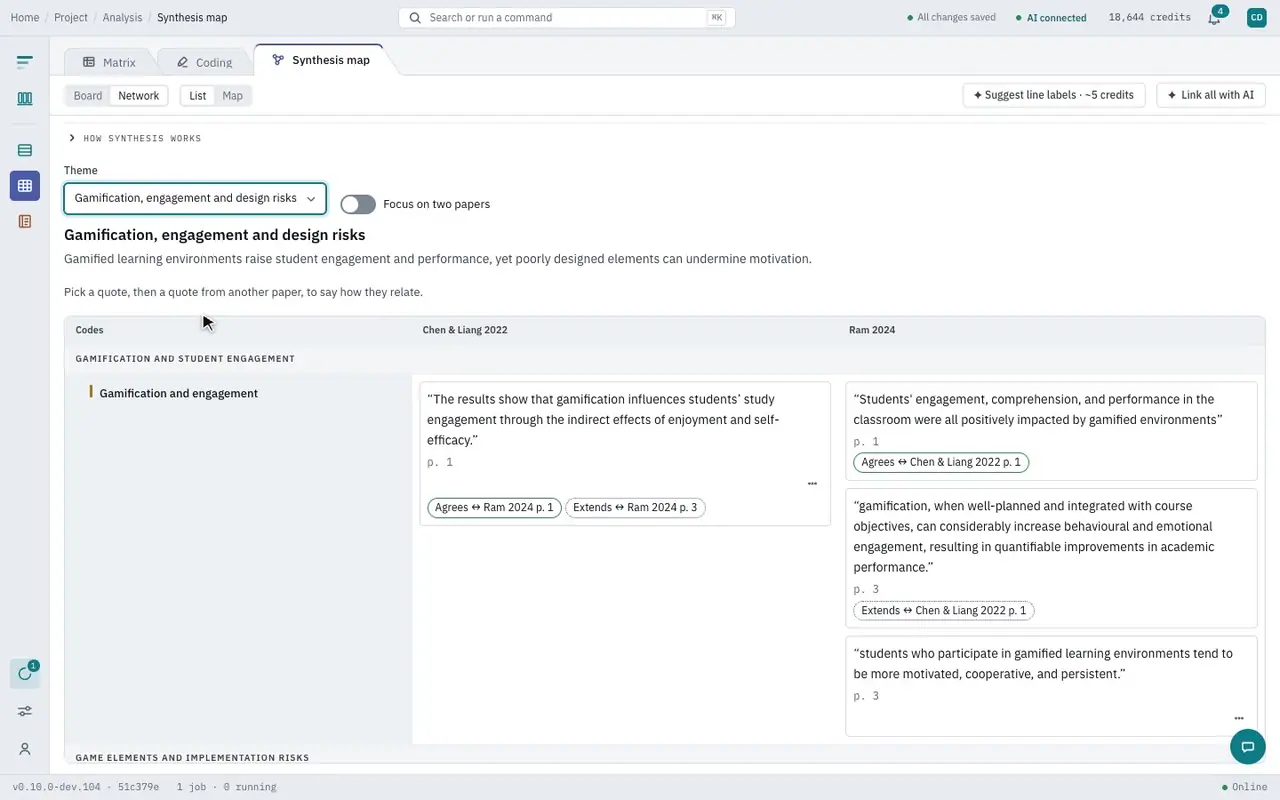1280x800 pixels.
Task: Open the chat bubble button
Action: pos(1247,746)
